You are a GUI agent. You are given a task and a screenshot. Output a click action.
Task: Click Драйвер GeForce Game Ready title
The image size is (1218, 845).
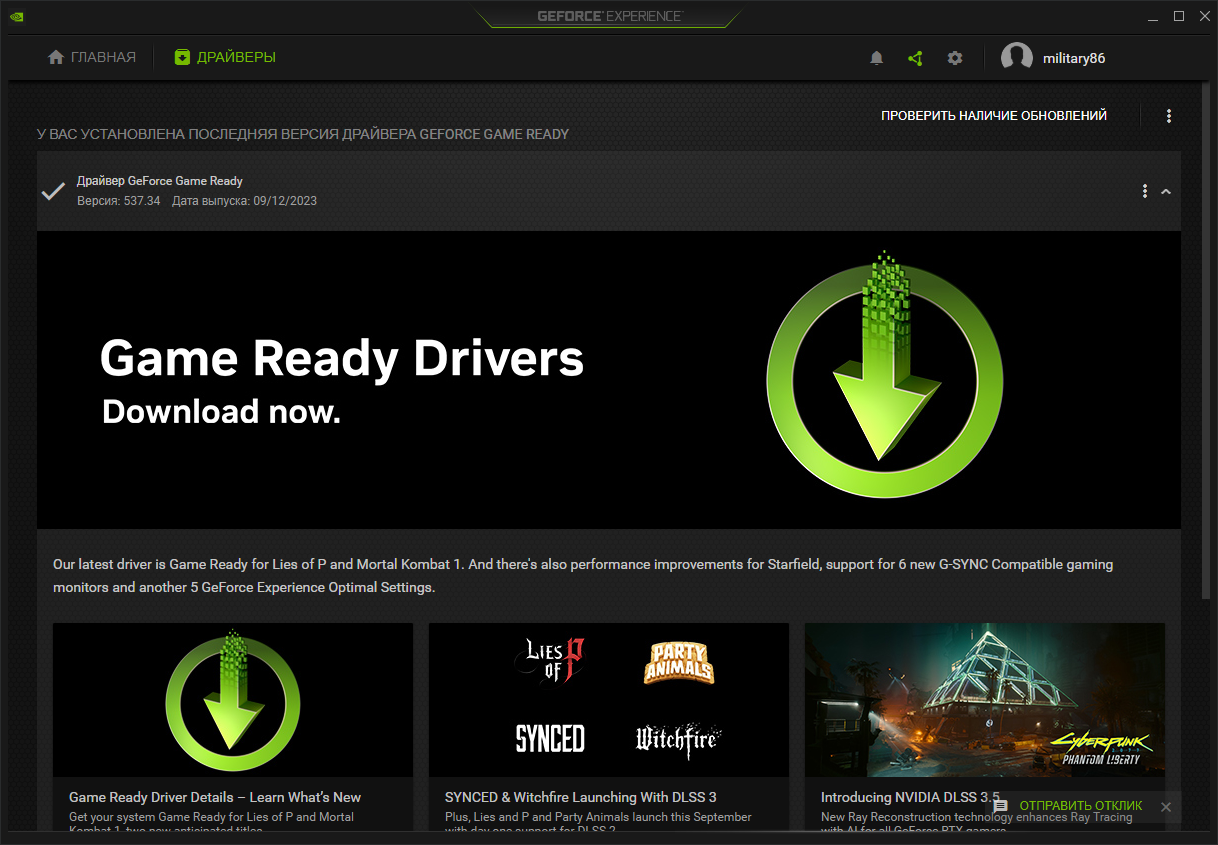tap(160, 181)
